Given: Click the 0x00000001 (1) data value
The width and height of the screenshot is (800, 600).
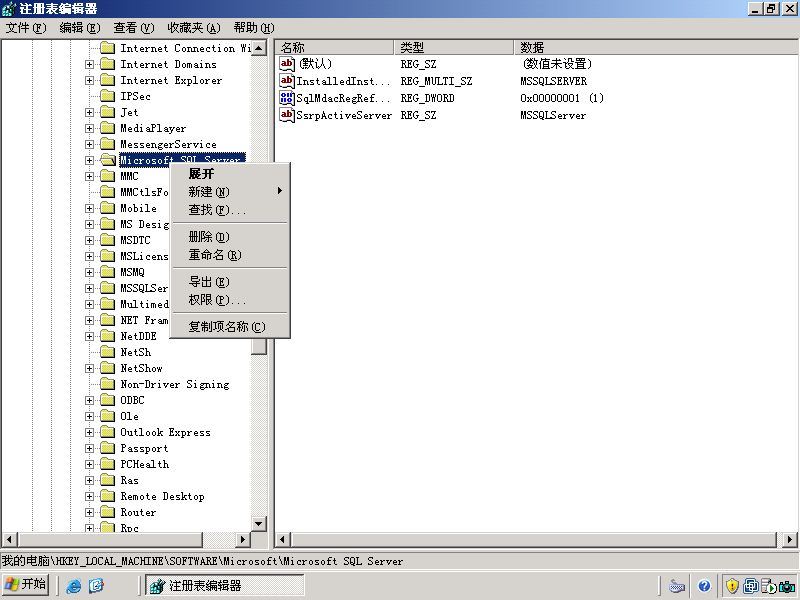Looking at the screenshot, I should [562, 98].
